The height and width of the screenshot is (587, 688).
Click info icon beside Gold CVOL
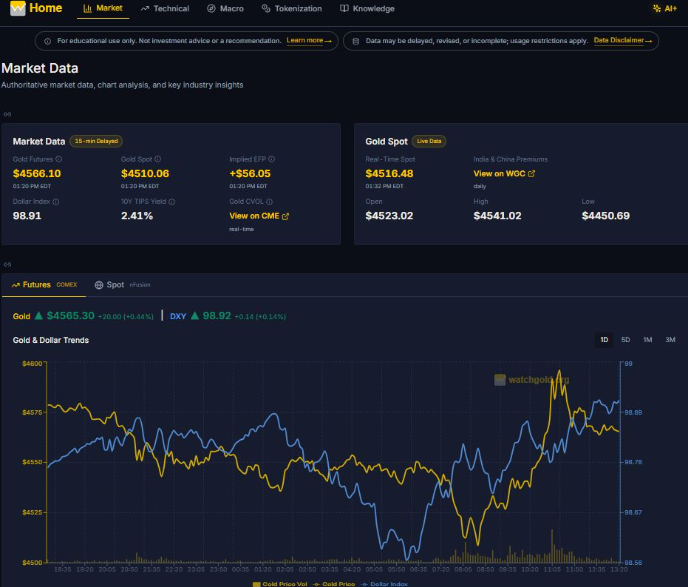click(x=269, y=201)
